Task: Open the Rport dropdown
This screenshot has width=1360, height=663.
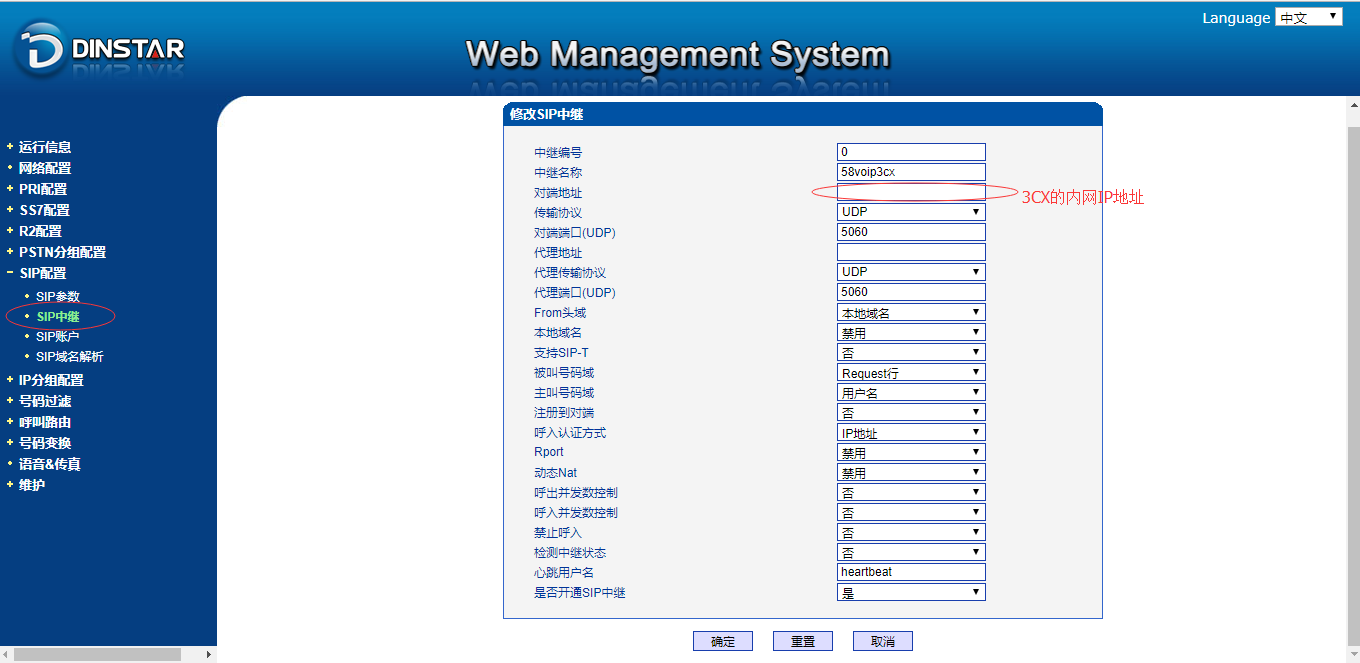Action: (911, 452)
